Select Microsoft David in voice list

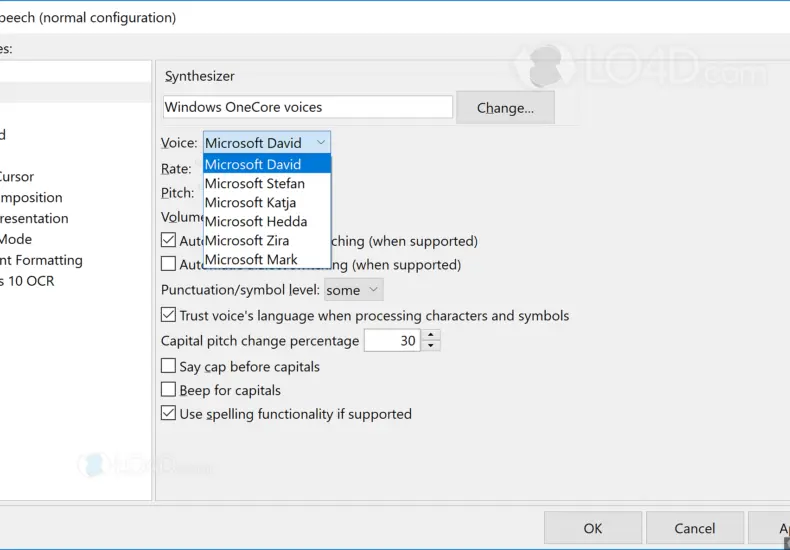[267, 164]
